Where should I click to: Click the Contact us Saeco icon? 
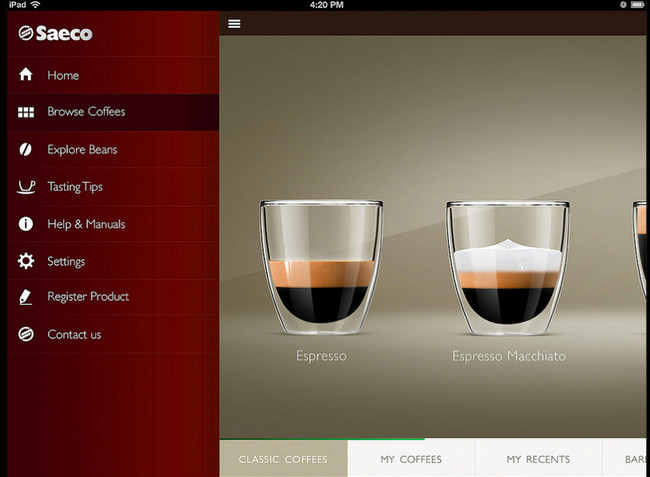[x=26, y=334]
